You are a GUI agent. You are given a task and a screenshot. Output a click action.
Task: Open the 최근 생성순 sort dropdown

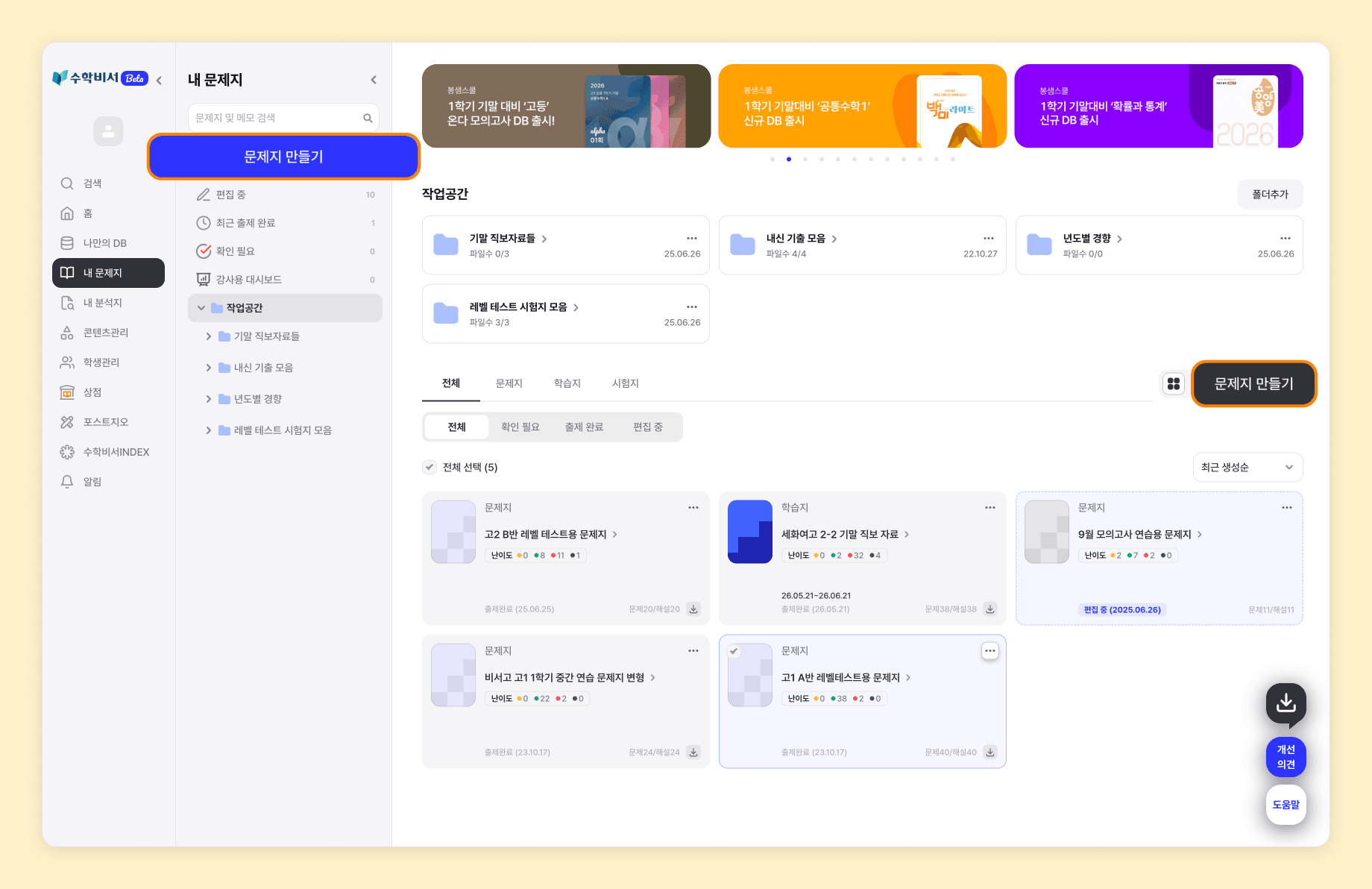[x=1247, y=468]
